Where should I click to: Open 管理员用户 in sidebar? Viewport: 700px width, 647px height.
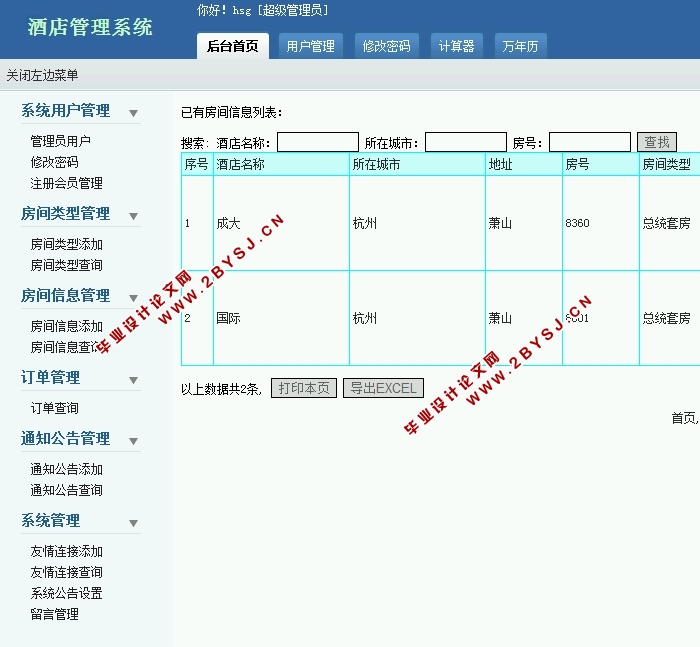pos(61,141)
